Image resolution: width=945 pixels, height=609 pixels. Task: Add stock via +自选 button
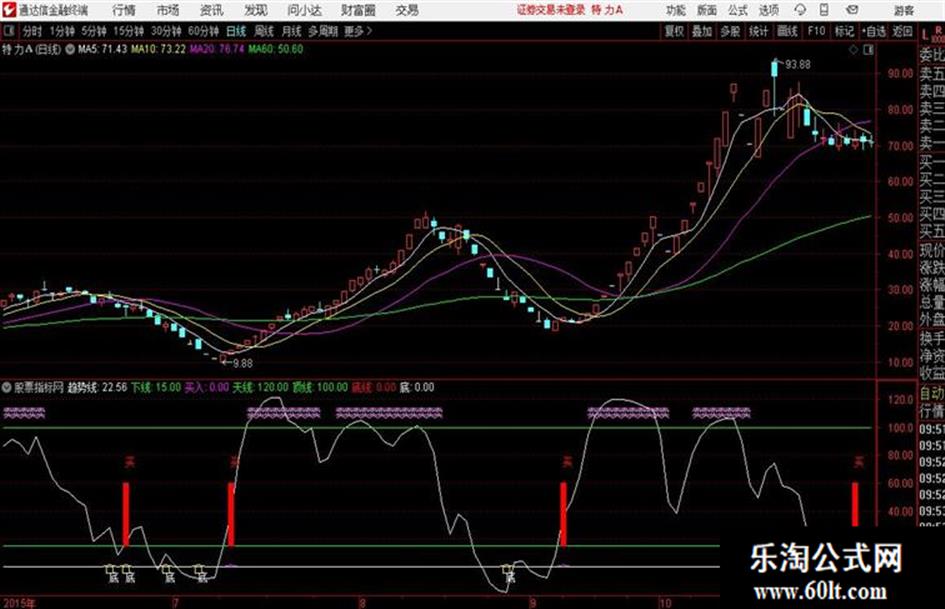[874, 31]
